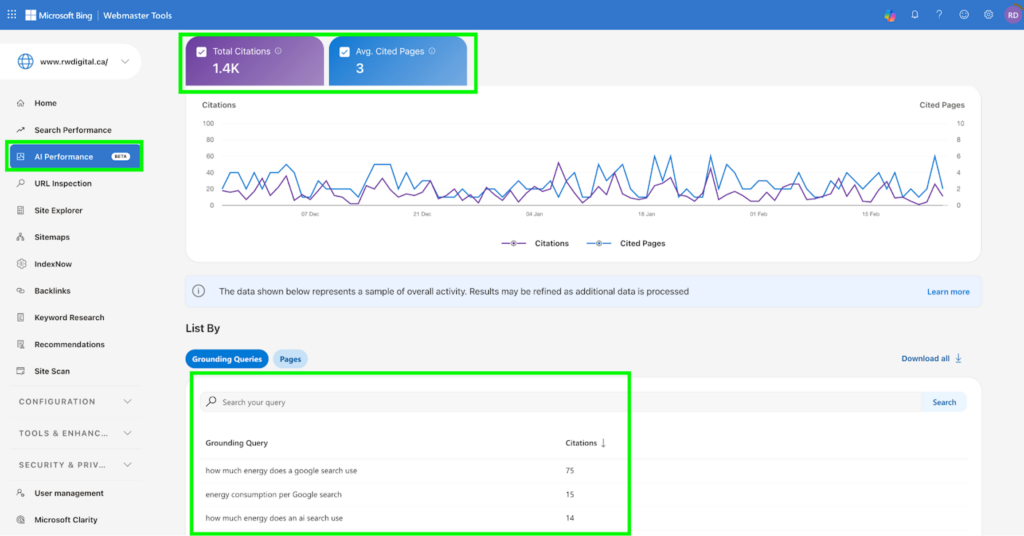This screenshot has height=536, width=1024.
Task: Open the settings gear icon
Action: (x=989, y=14)
